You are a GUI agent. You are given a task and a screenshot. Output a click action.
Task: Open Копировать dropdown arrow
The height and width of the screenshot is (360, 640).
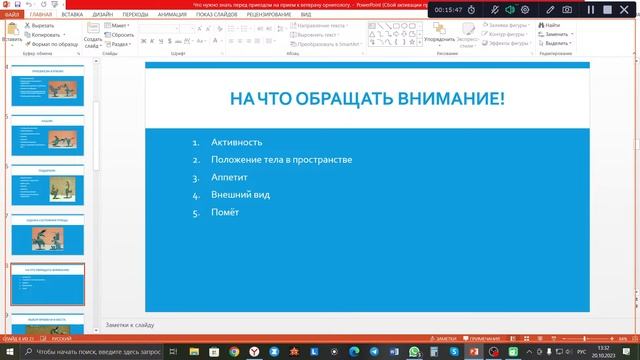tap(64, 35)
